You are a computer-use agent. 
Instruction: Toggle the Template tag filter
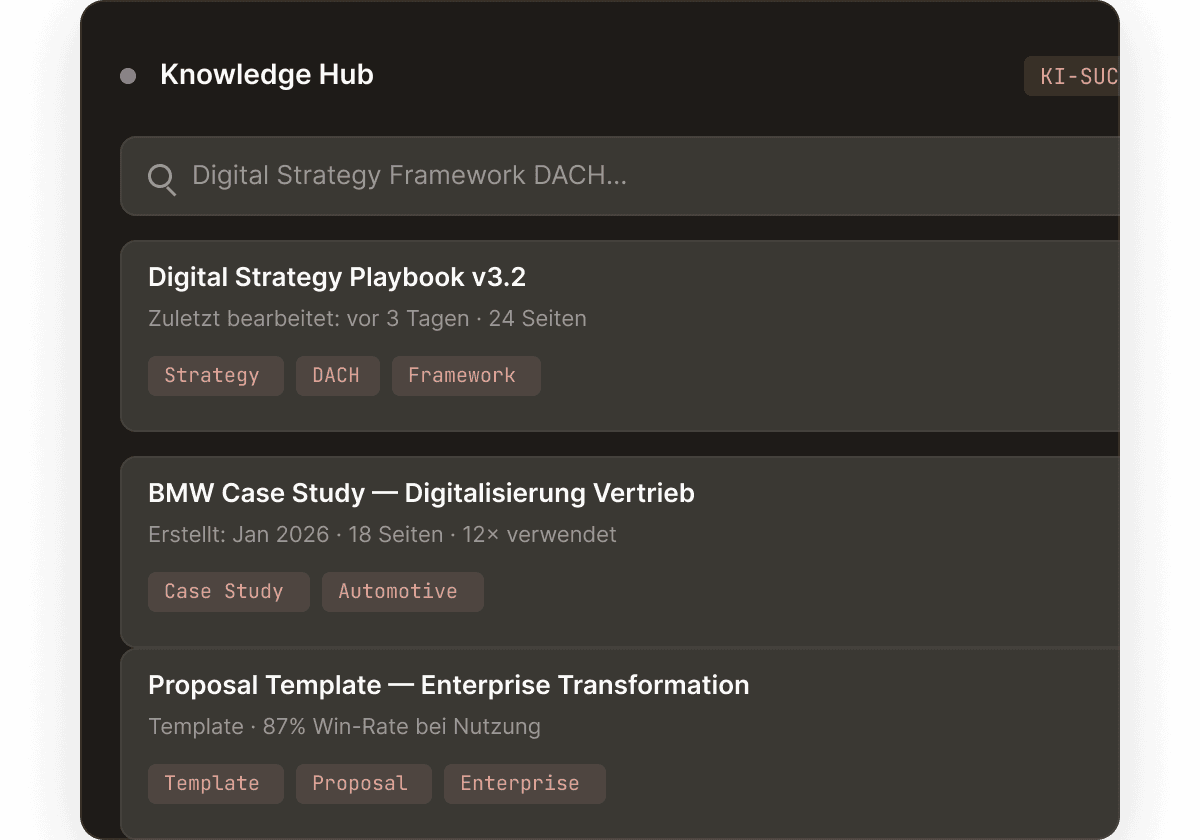pyautogui.click(x=215, y=783)
